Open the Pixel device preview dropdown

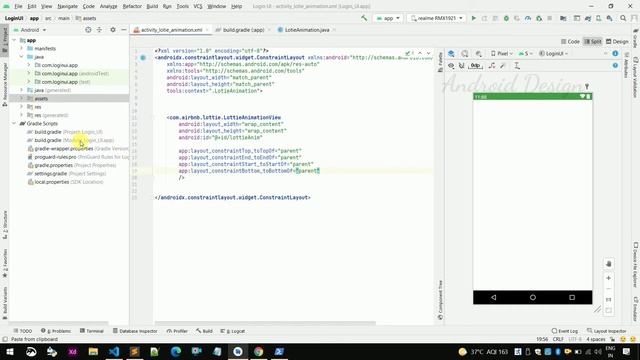(x=502, y=53)
